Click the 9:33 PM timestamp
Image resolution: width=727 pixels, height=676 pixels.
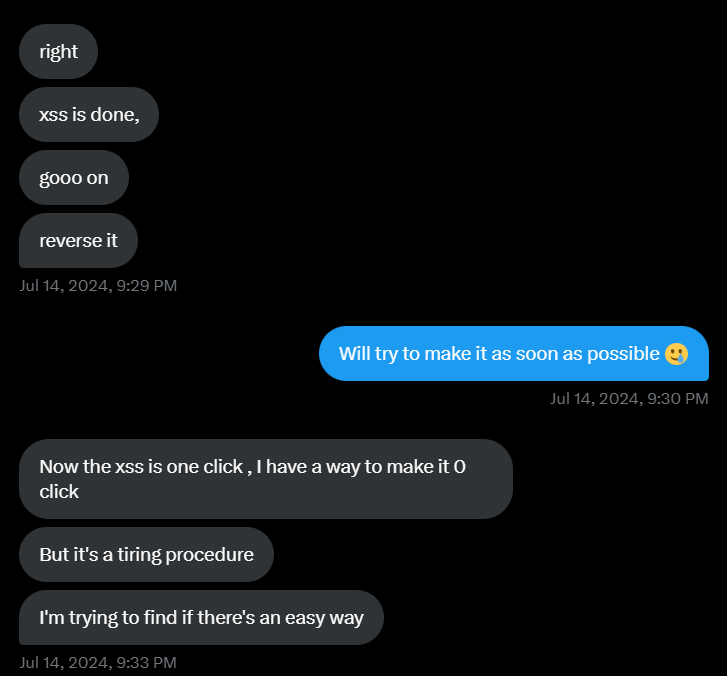98,663
